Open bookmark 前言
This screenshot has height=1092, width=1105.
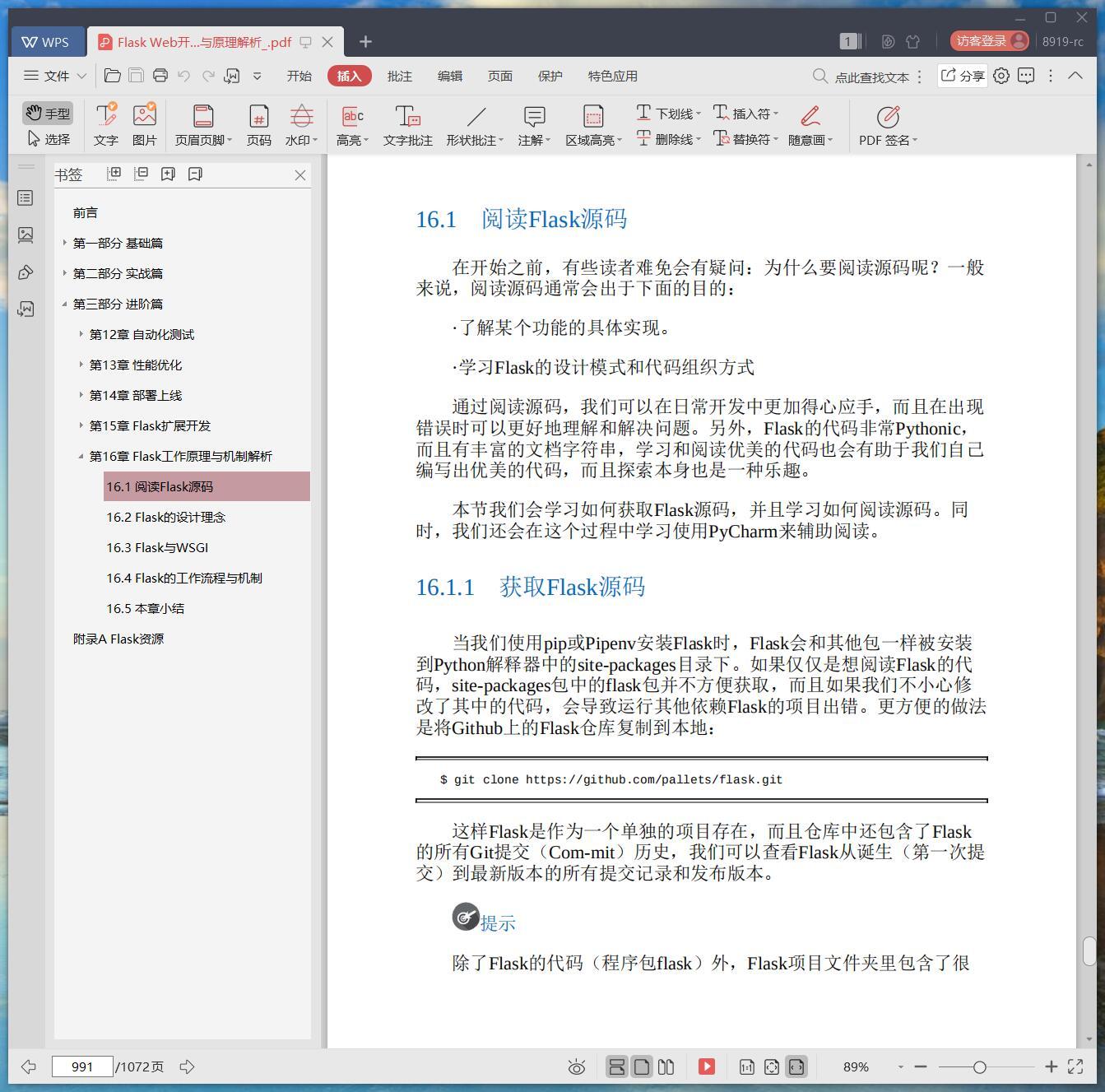point(86,212)
